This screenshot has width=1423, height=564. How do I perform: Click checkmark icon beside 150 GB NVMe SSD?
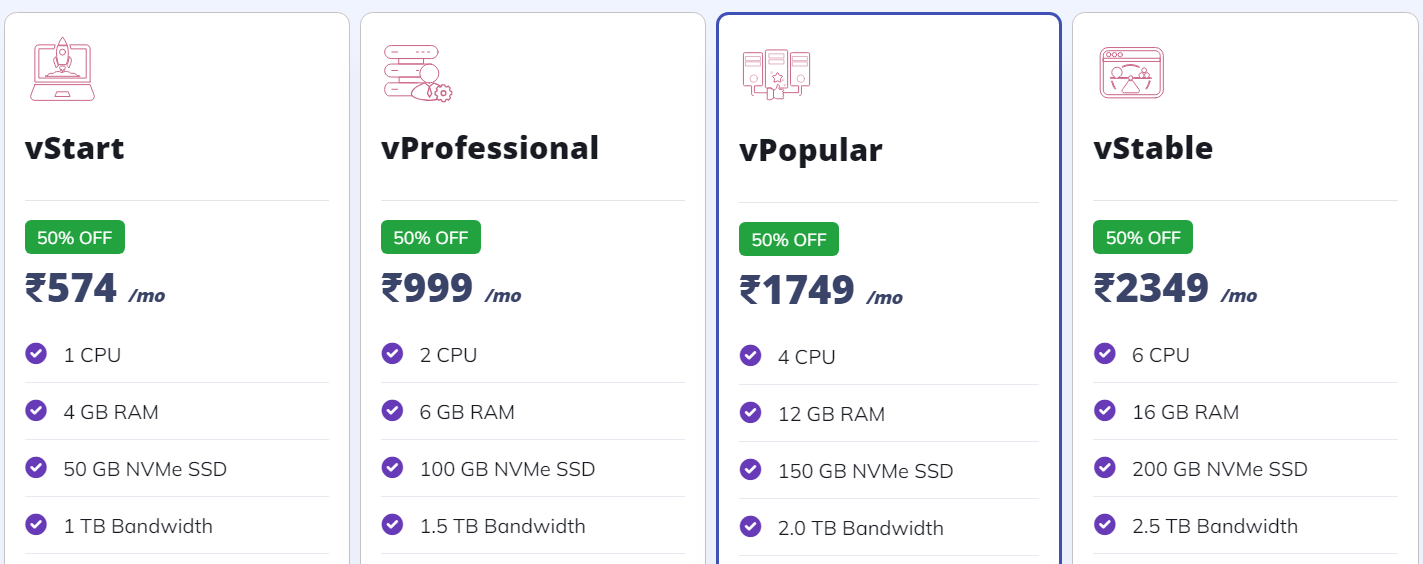coord(750,469)
